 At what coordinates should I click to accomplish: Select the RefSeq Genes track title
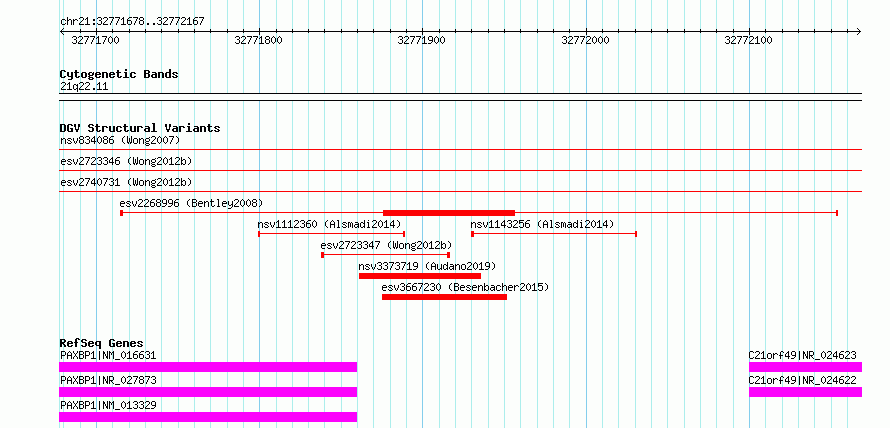102,343
